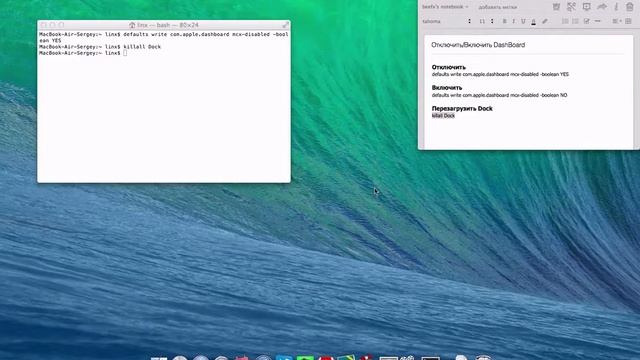Open the text alignment dropdown
Screen dimensions: 640x360
(x=617, y=21)
